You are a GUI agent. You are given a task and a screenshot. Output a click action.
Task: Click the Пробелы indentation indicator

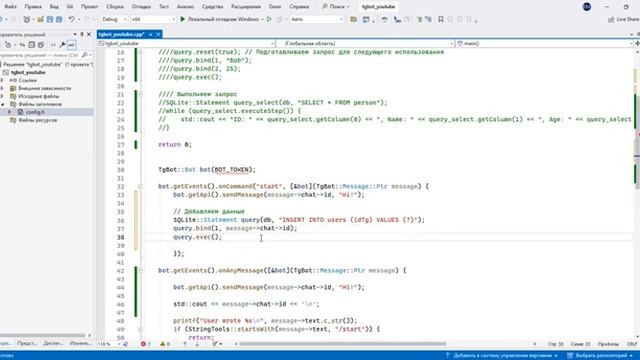pos(608,344)
